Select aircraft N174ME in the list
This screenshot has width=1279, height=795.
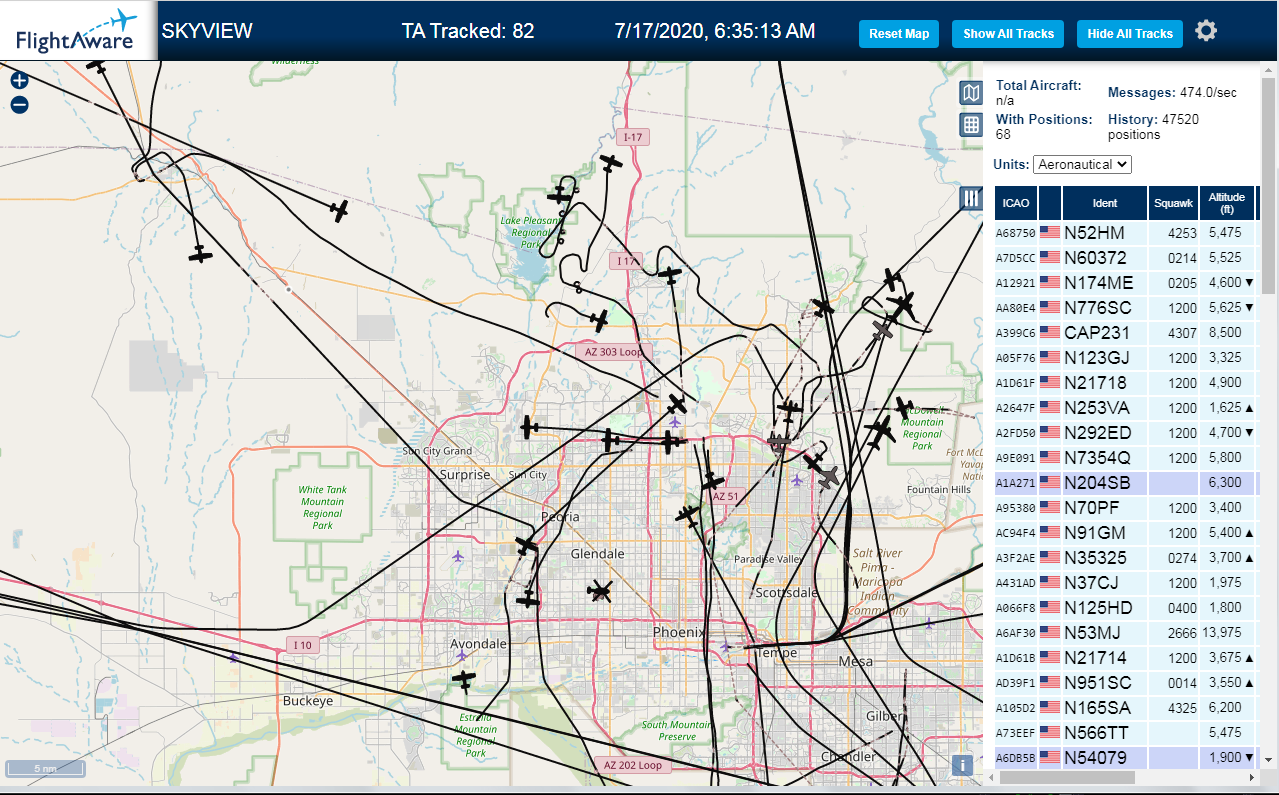click(x=1125, y=282)
